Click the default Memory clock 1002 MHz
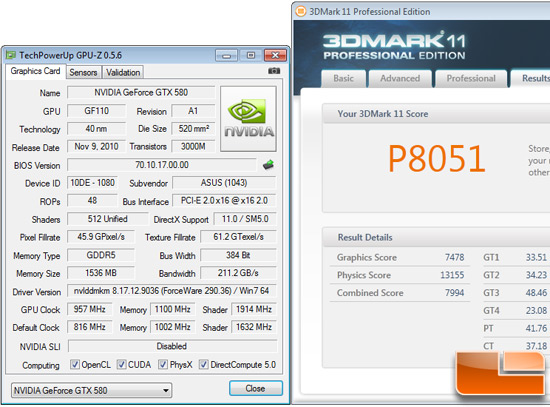The image size is (550, 407). (x=173, y=327)
